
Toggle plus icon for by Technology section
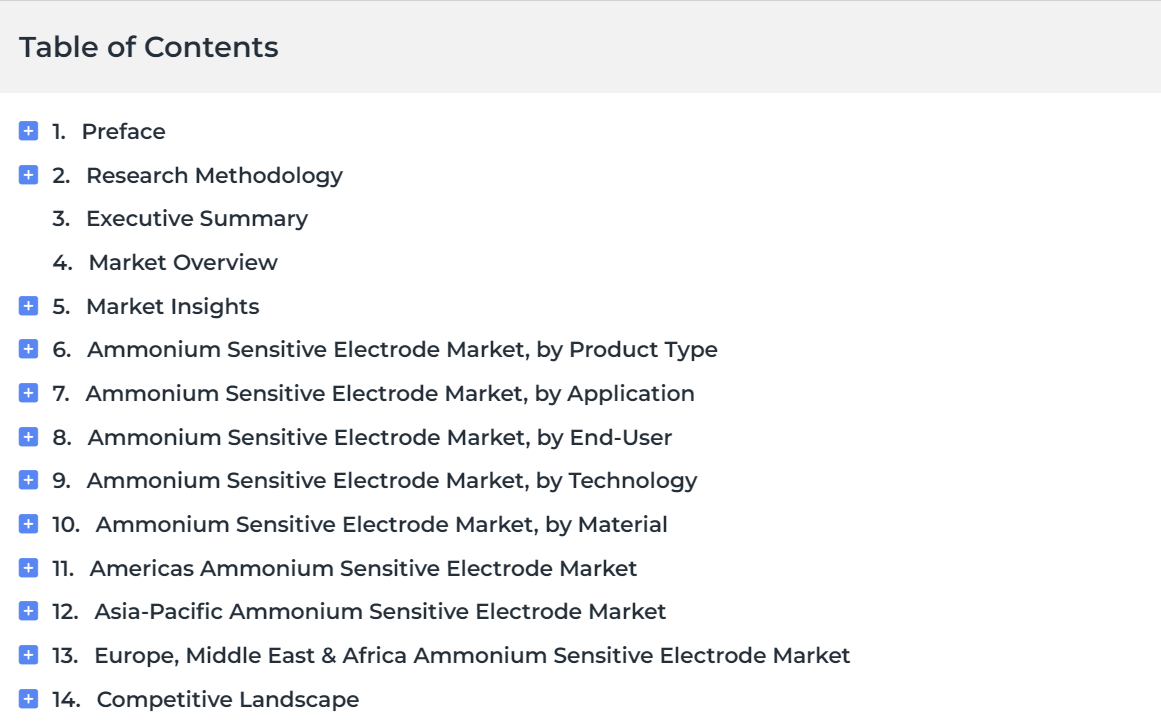pos(28,480)
